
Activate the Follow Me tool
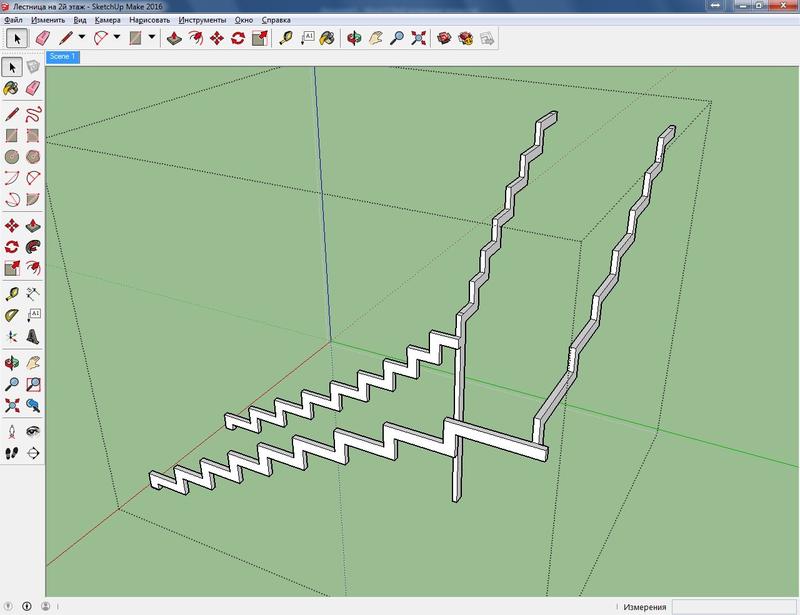coord(33,246)
